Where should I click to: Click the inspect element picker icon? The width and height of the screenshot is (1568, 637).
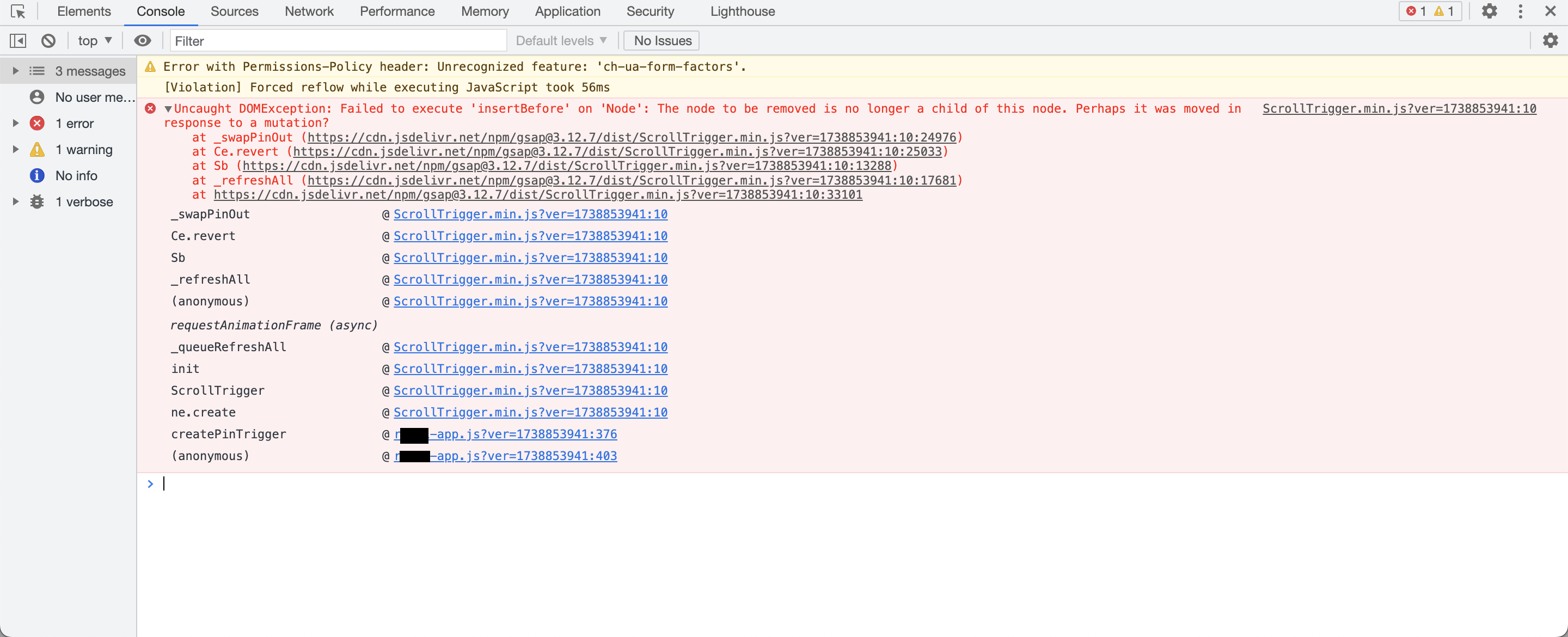[19, 11]
